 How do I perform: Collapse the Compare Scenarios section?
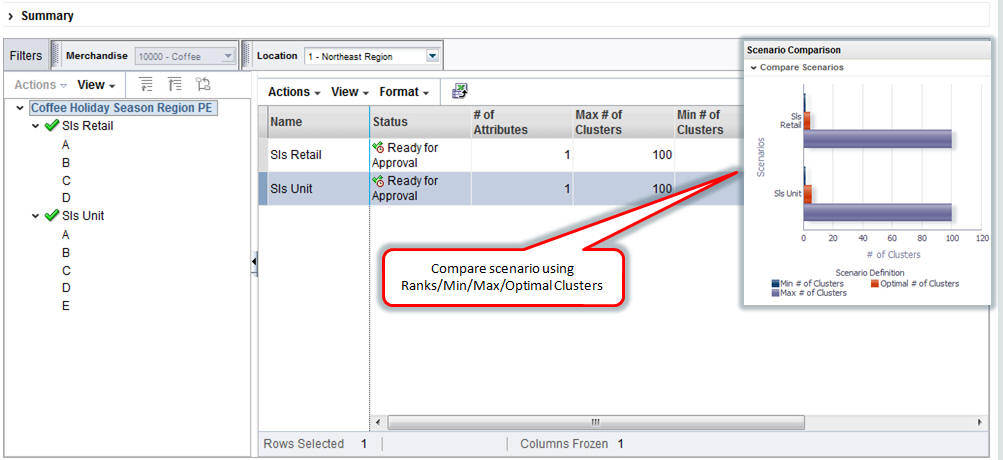754,67
